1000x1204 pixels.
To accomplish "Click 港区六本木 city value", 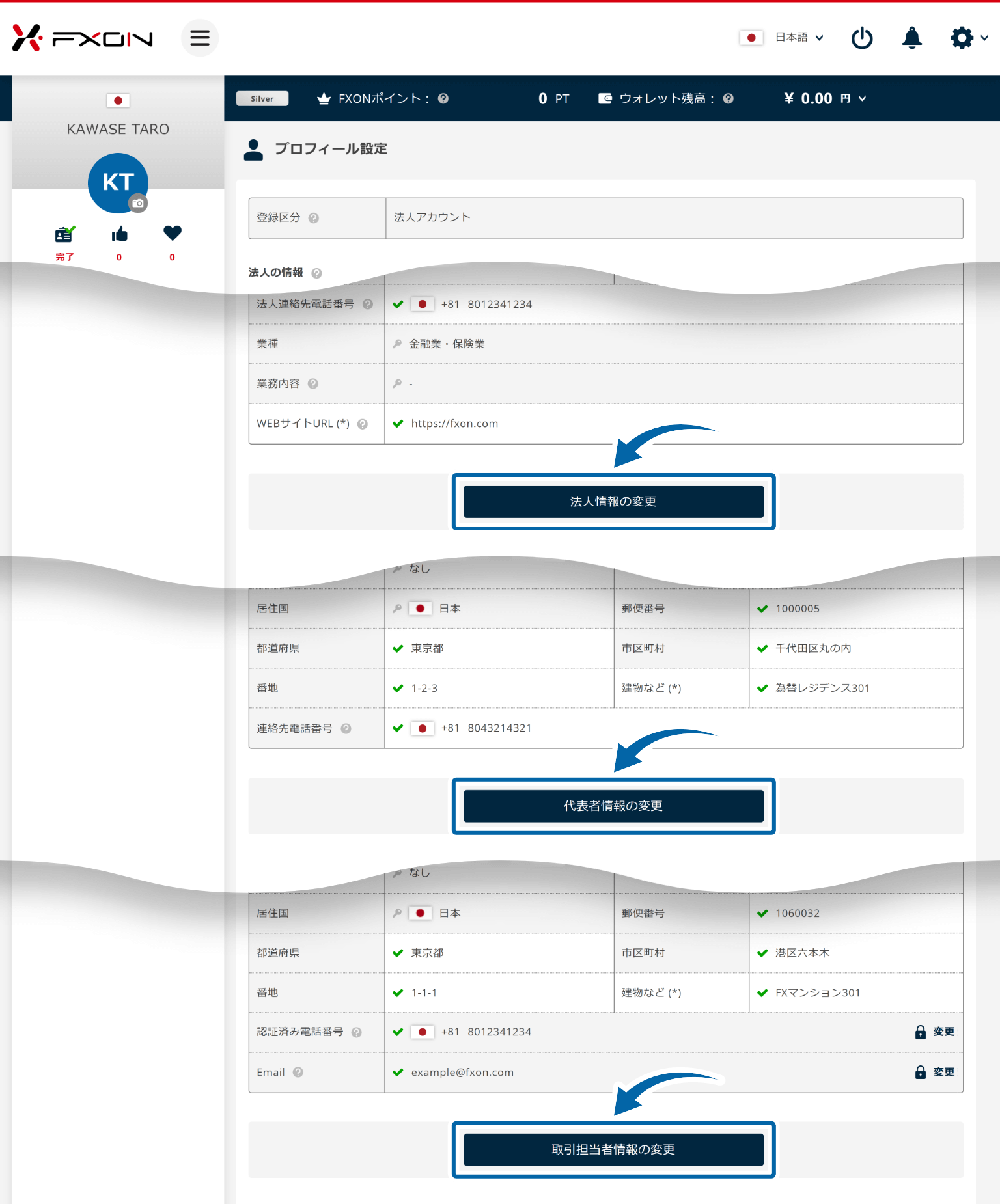I will 802,953.
